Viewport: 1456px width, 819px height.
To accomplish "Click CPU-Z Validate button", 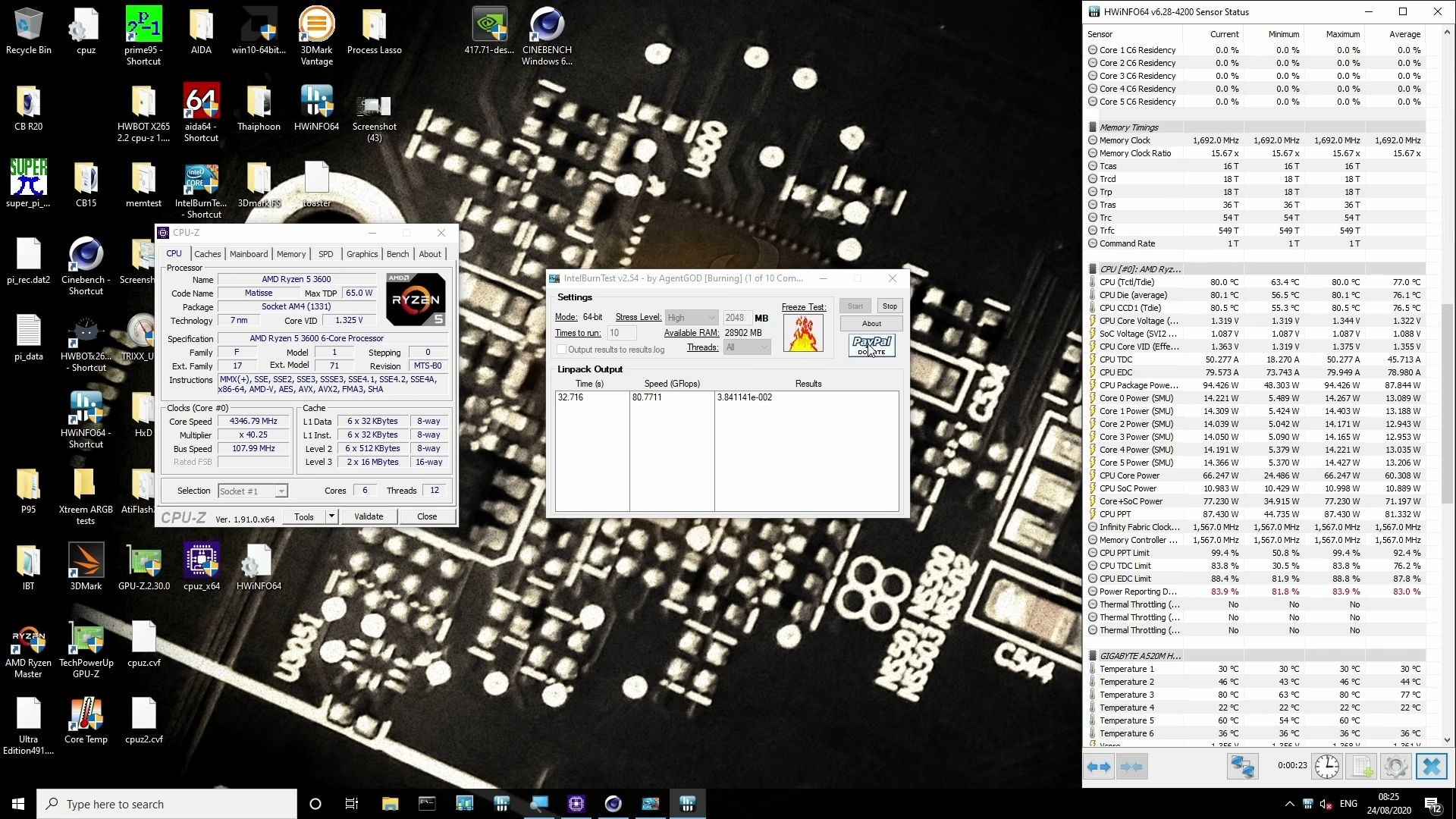I will (x=369, y=516).
